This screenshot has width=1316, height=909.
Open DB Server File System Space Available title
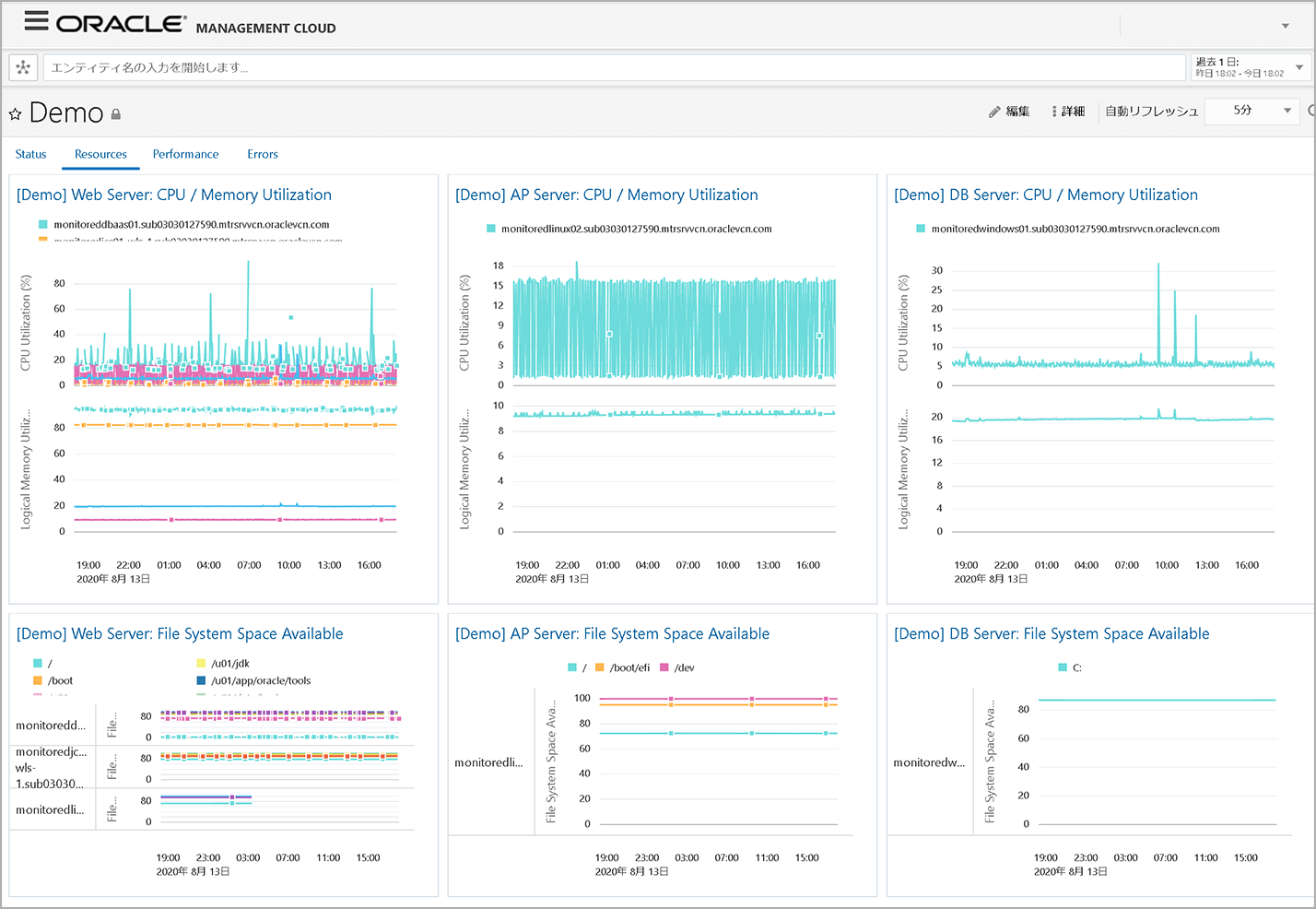(x=1052, y=633)
